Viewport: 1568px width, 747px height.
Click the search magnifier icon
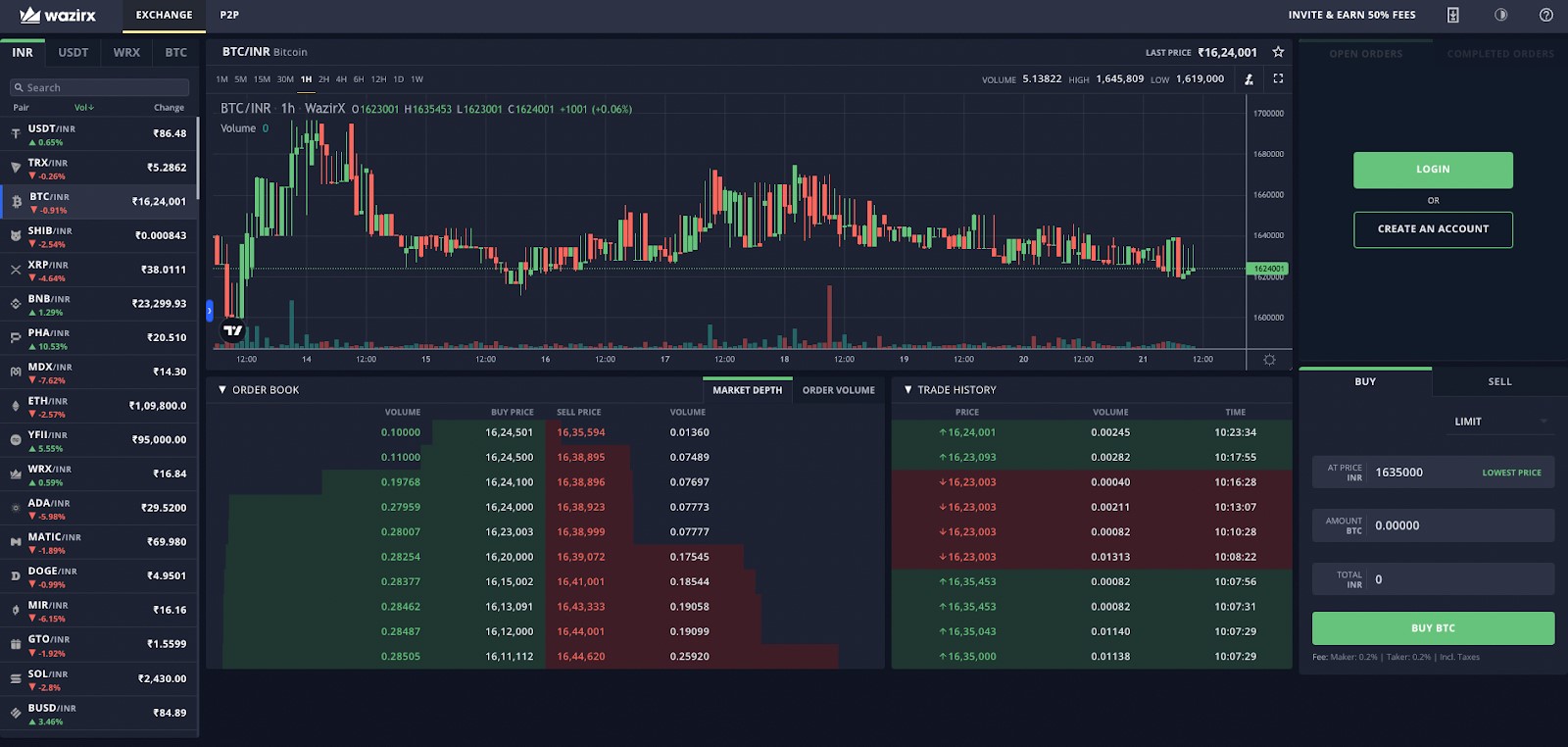19,87
